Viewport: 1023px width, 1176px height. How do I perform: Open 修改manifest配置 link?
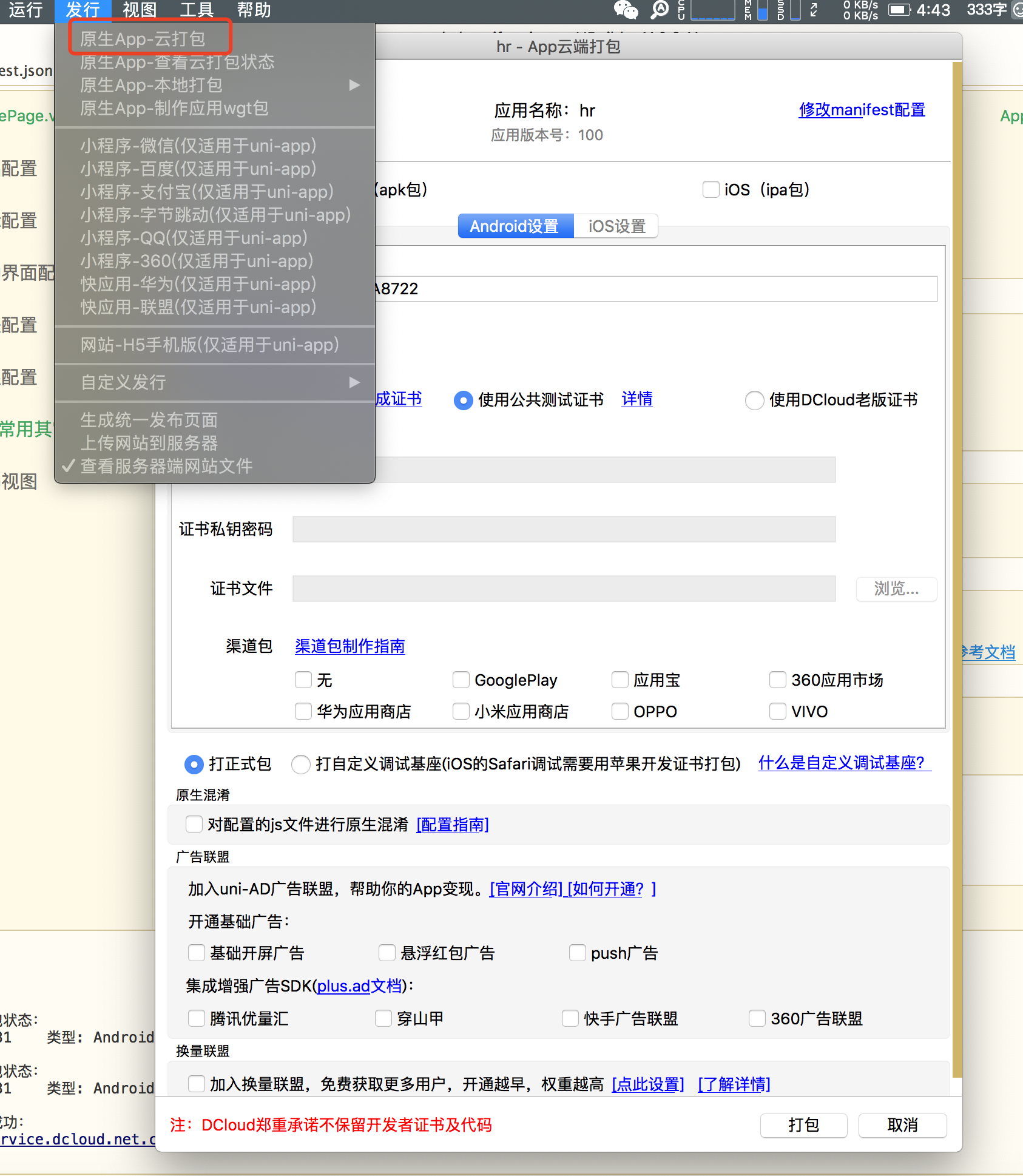coord(862,110)
